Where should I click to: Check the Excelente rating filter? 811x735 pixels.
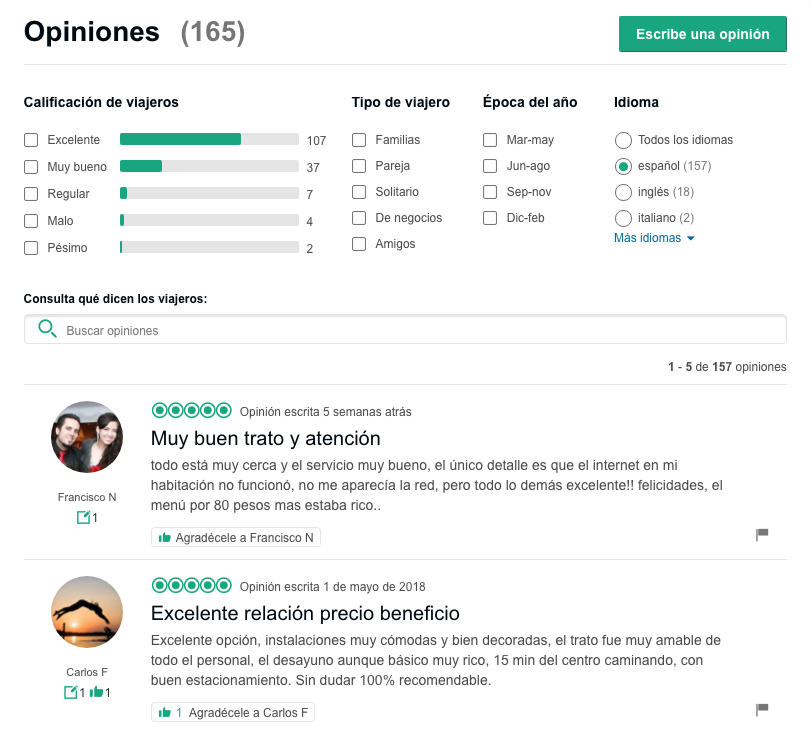tap(31, 140)
